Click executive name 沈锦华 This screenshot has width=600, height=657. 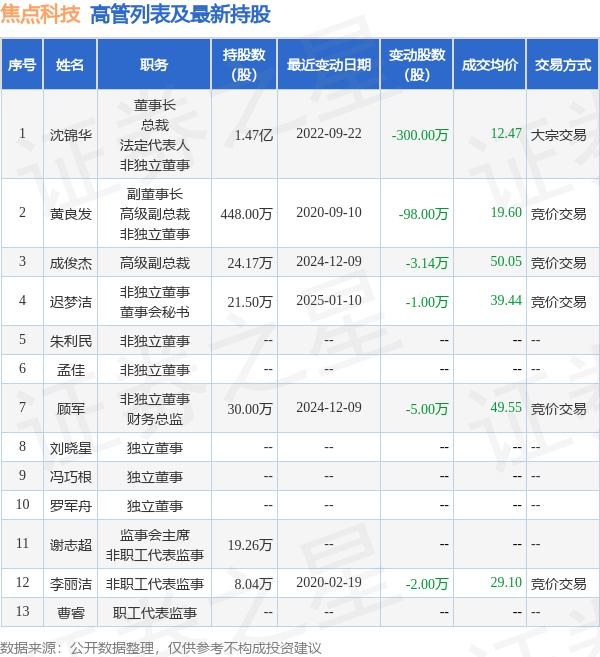tap(70, 134)
